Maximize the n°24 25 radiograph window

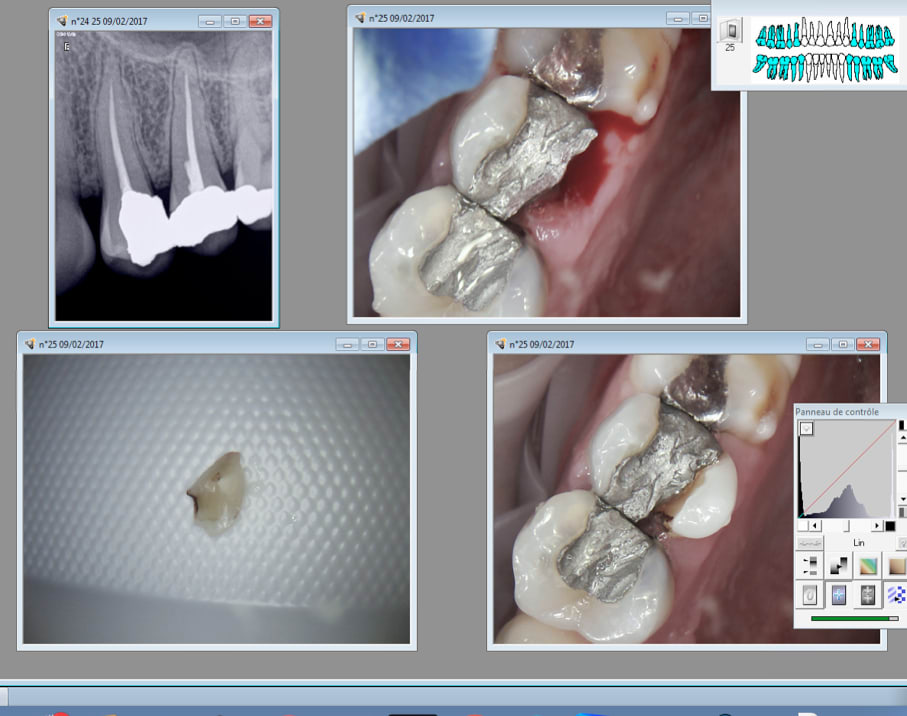pos(234,20)
